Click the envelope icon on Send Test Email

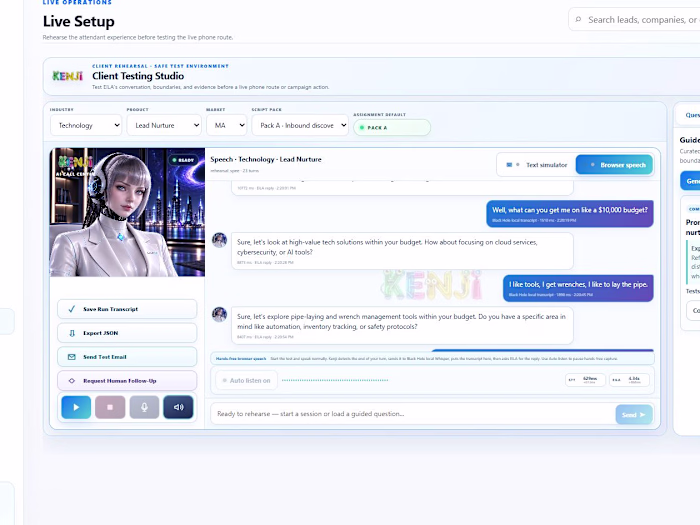point(71,357)
